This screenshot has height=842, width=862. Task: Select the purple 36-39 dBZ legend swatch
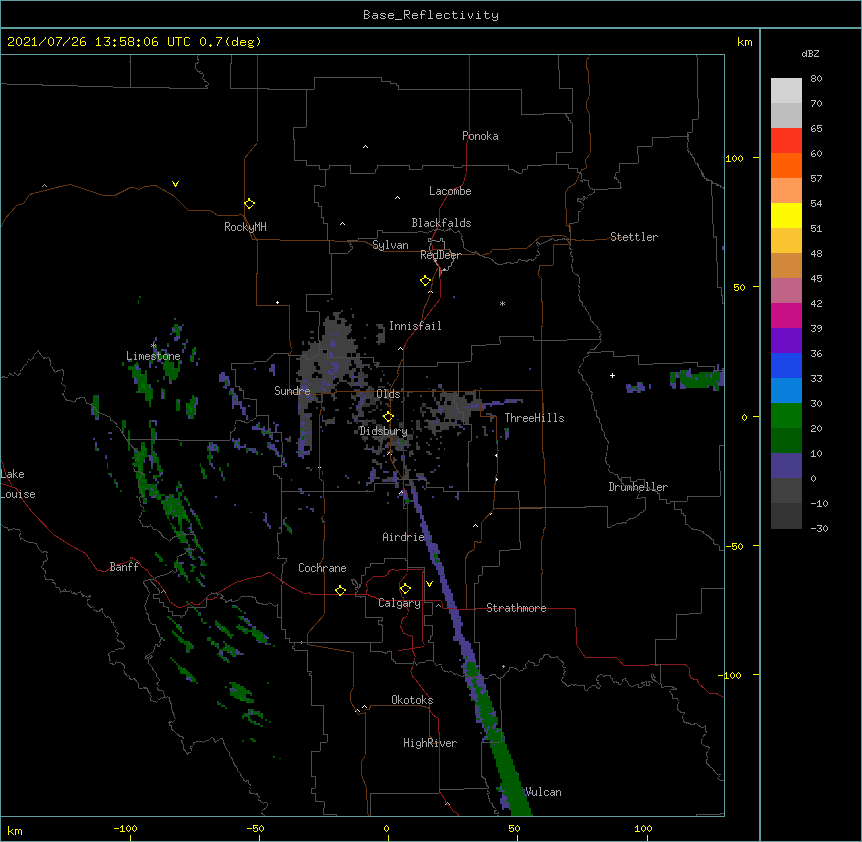[x=786, y=341]
